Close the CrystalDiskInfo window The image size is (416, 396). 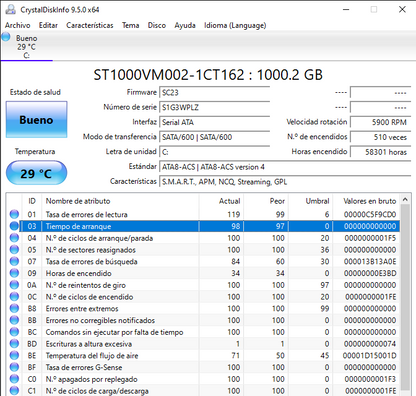402,9
